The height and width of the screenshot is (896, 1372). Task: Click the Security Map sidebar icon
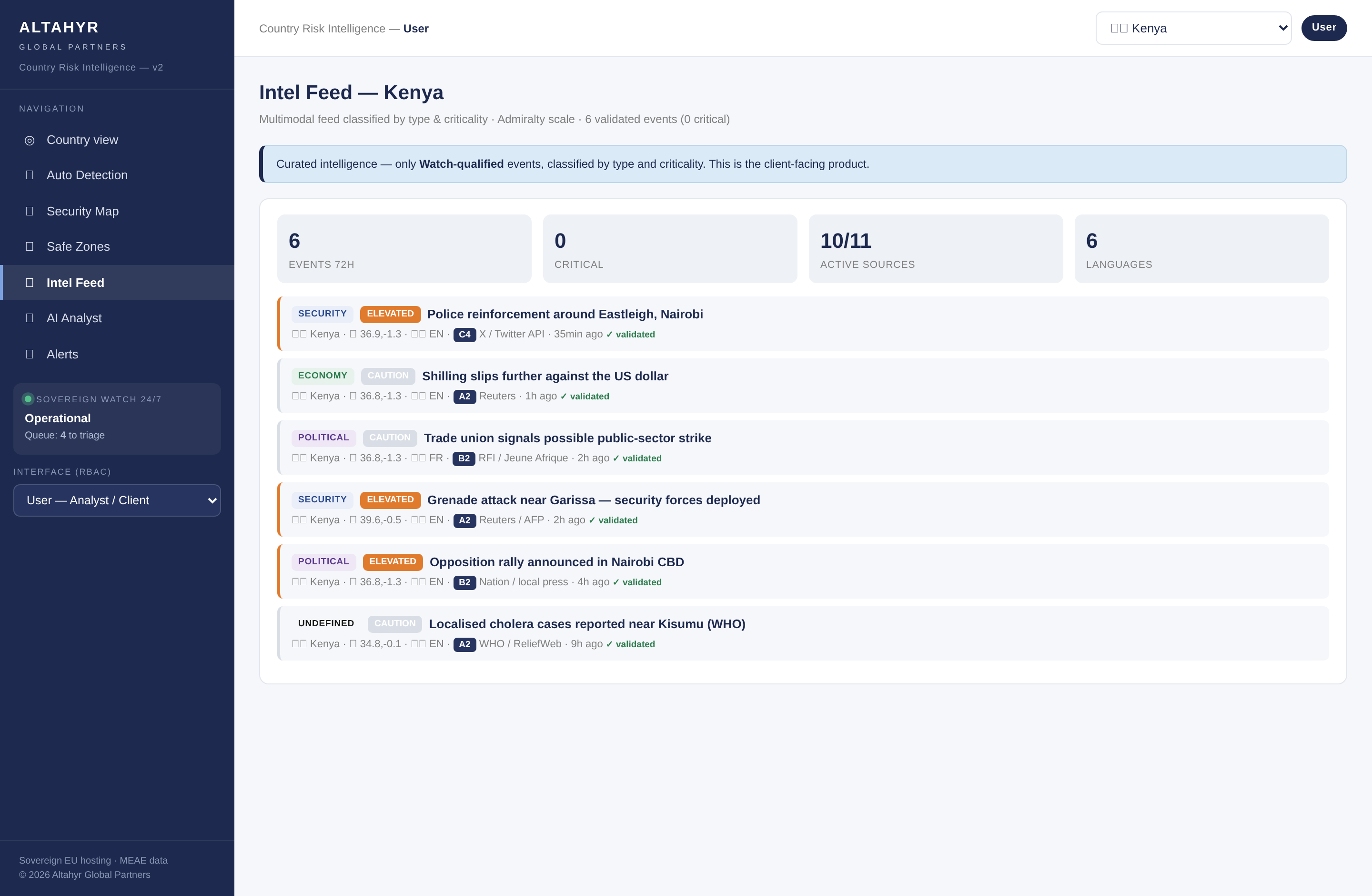click(x=30, y=211)
